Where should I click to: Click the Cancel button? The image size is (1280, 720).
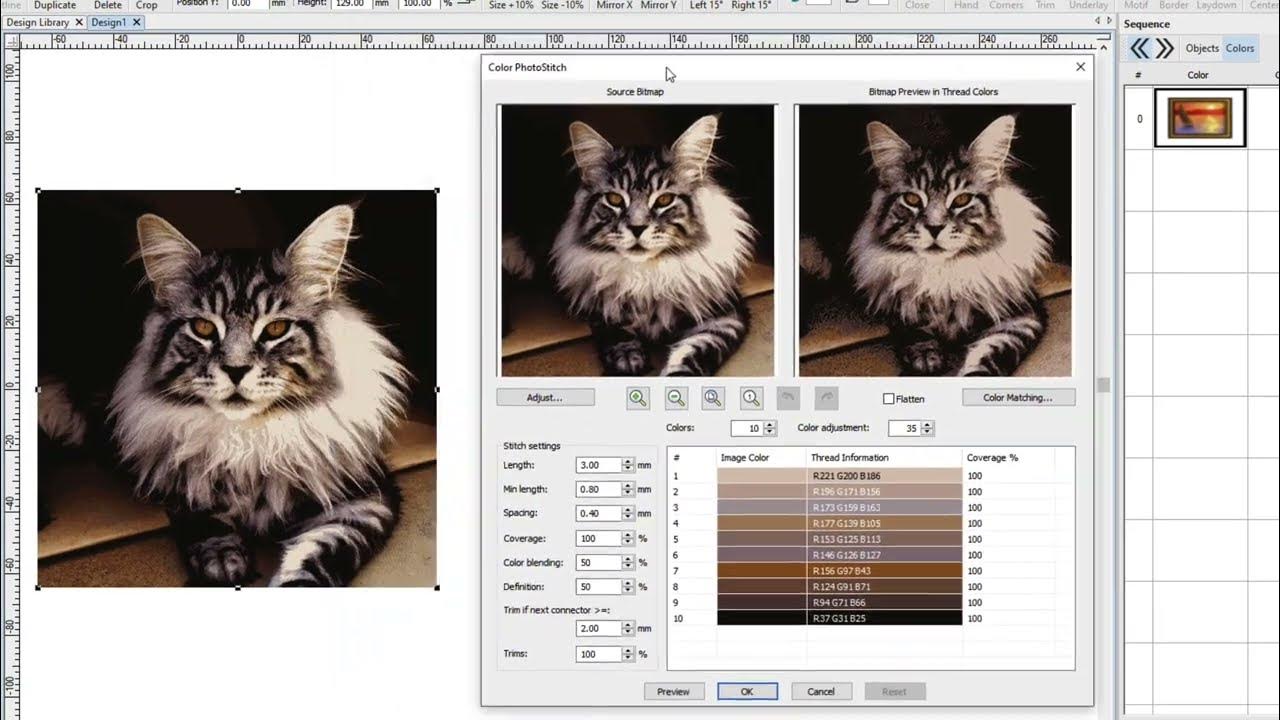pos(821,691)
